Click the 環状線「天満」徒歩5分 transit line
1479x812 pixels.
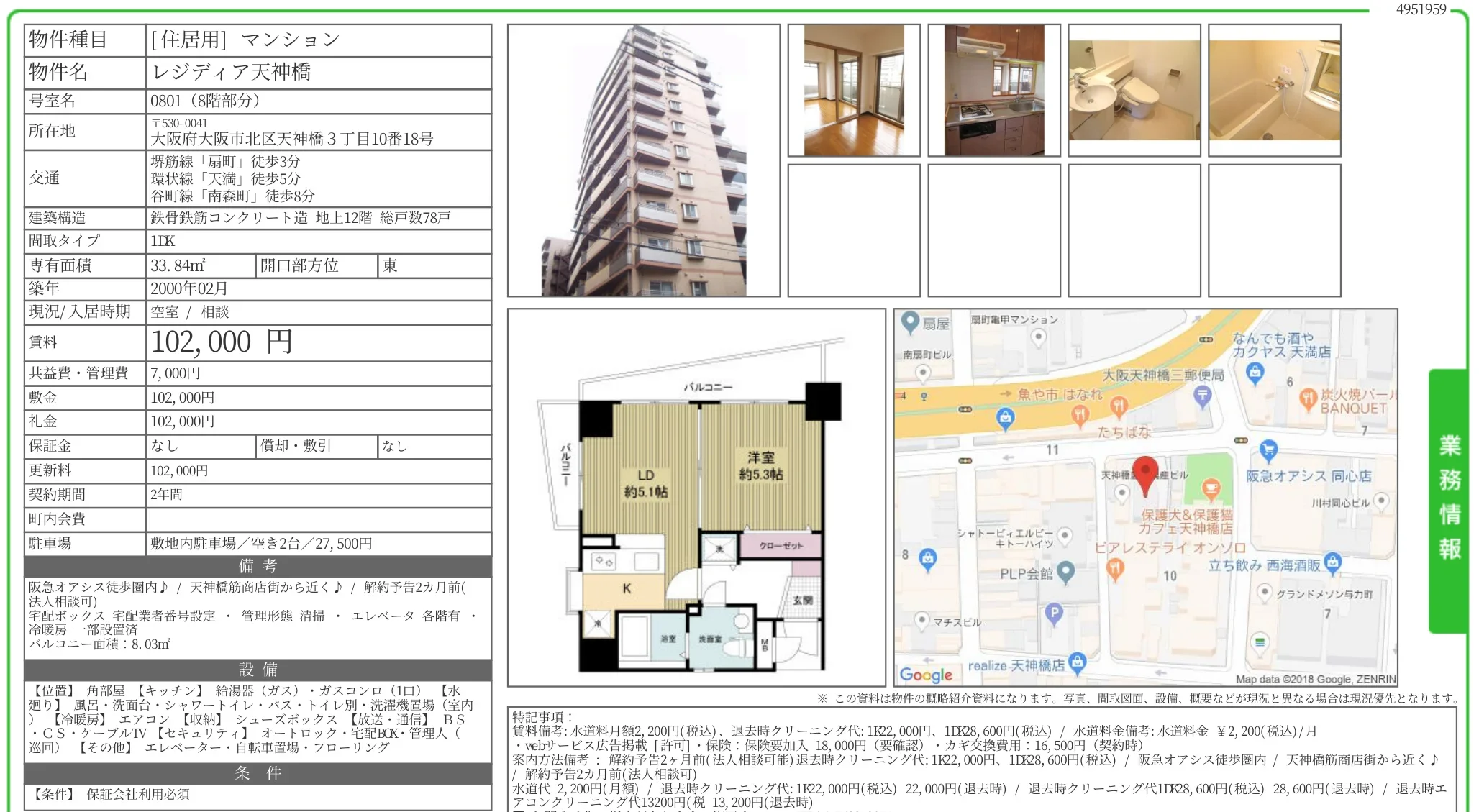225,179
